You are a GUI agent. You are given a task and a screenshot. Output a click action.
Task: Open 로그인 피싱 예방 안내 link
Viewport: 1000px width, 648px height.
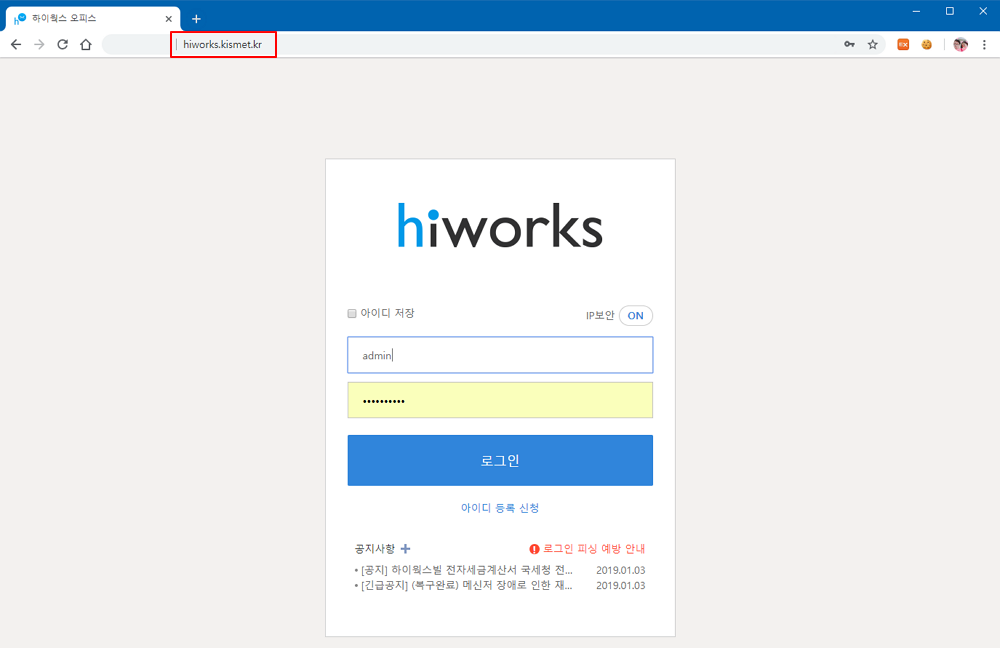[594, 549]
